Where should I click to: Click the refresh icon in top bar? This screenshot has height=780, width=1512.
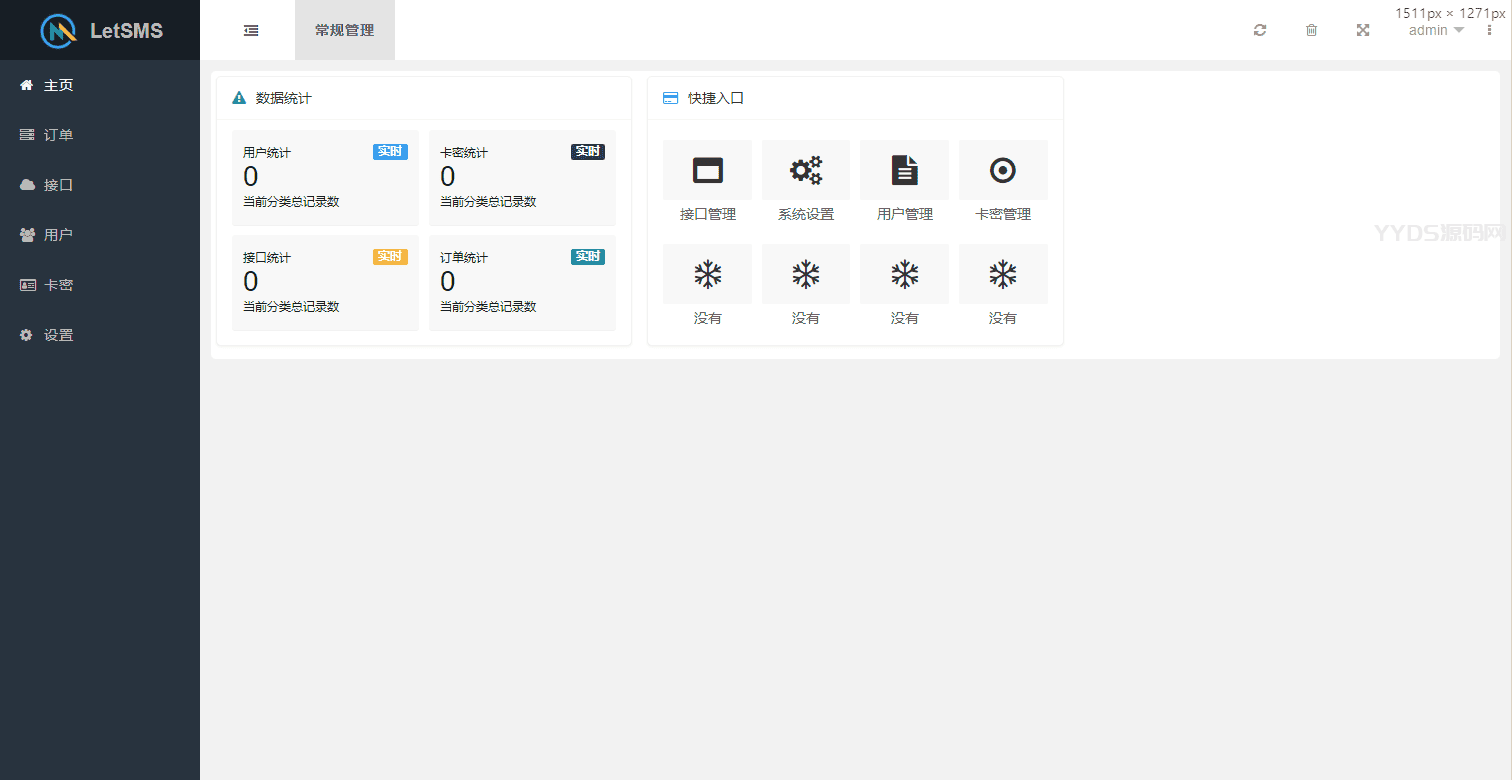1260,30
